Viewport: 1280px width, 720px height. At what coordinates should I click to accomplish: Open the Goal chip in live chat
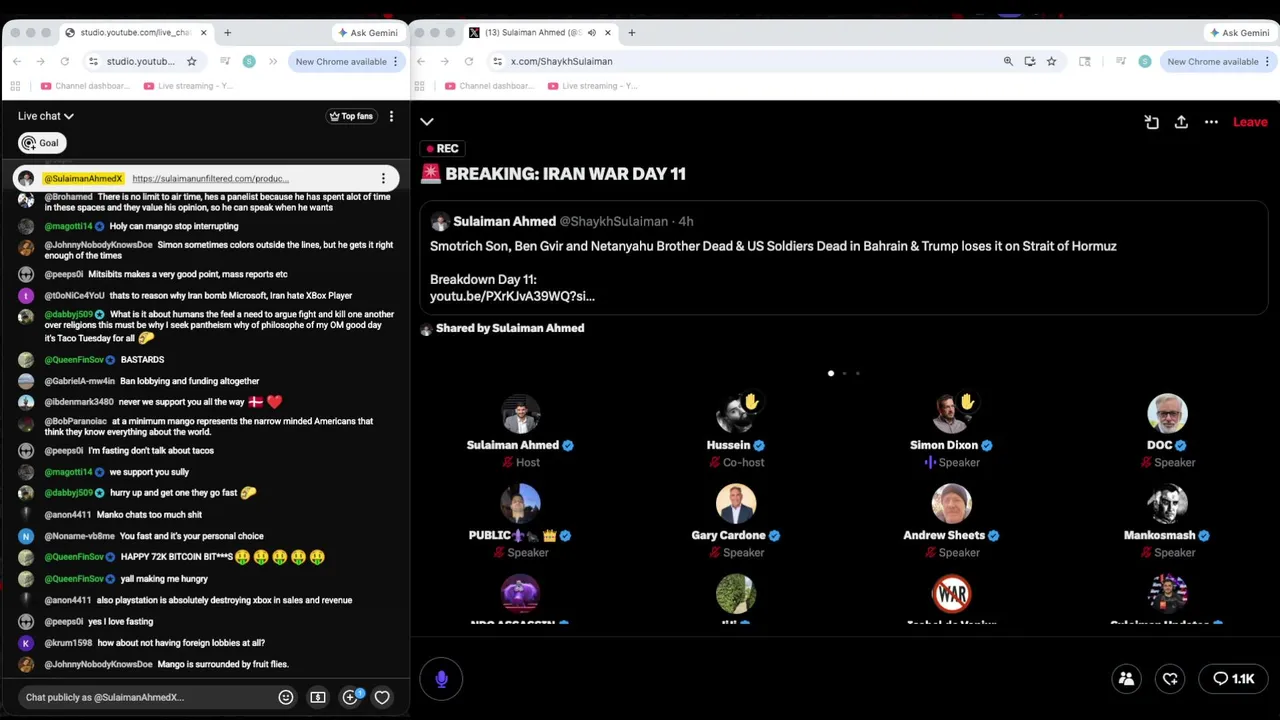[x=42, y=143]
